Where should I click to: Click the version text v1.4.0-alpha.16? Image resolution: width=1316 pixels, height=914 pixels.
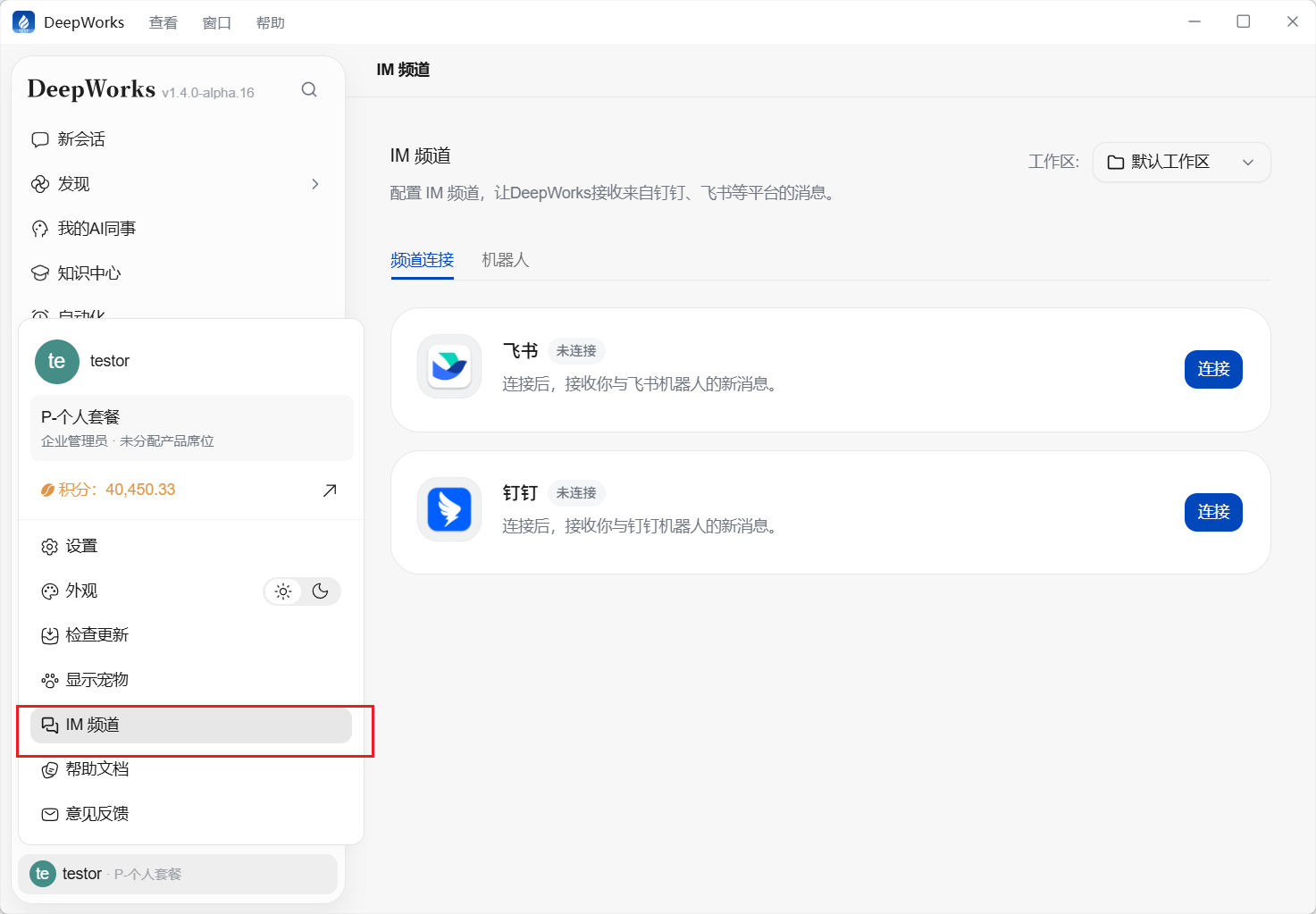pos(208,93)
